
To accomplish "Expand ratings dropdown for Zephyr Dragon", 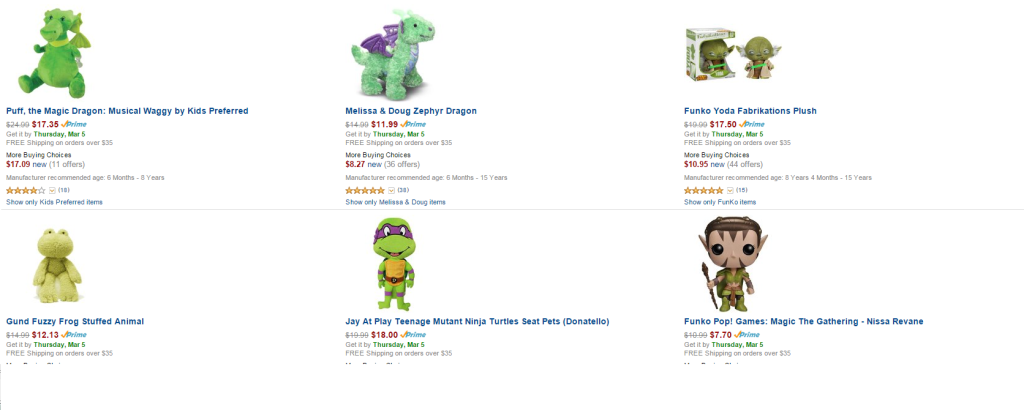I will click(x=391, y=190).
